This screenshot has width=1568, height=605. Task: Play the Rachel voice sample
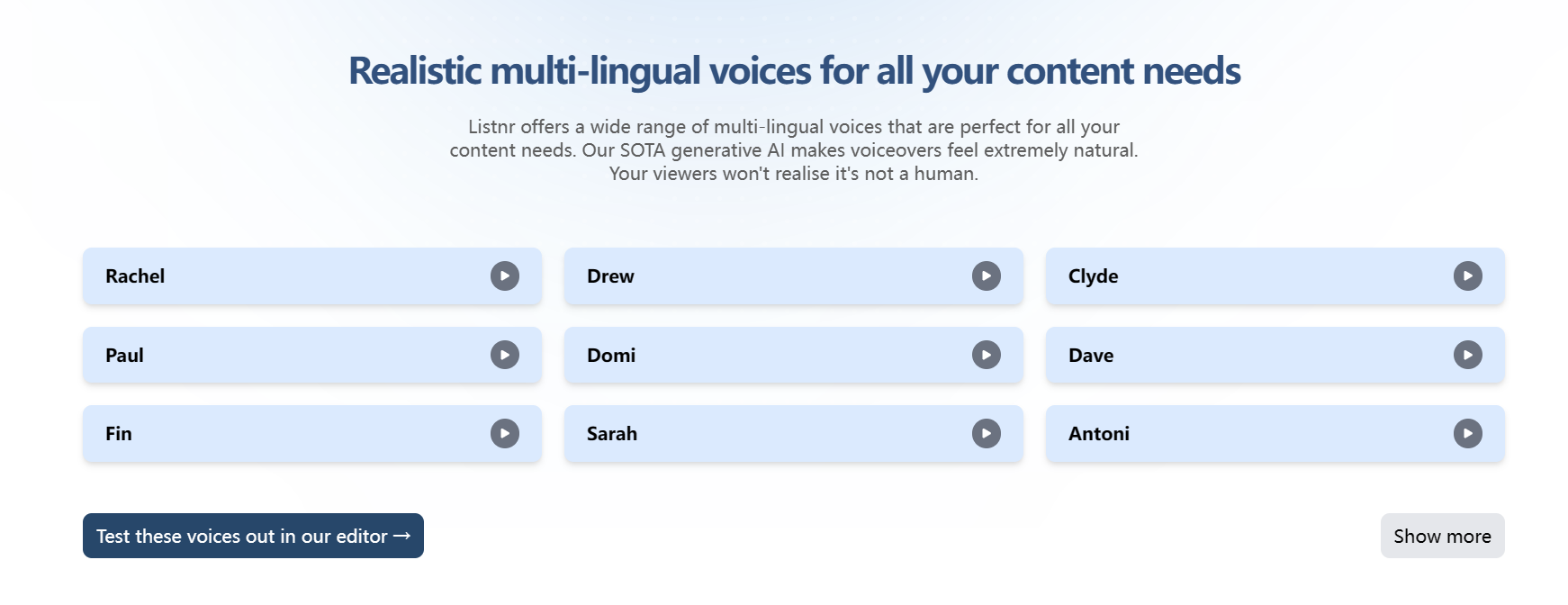[x=504, y=276]
